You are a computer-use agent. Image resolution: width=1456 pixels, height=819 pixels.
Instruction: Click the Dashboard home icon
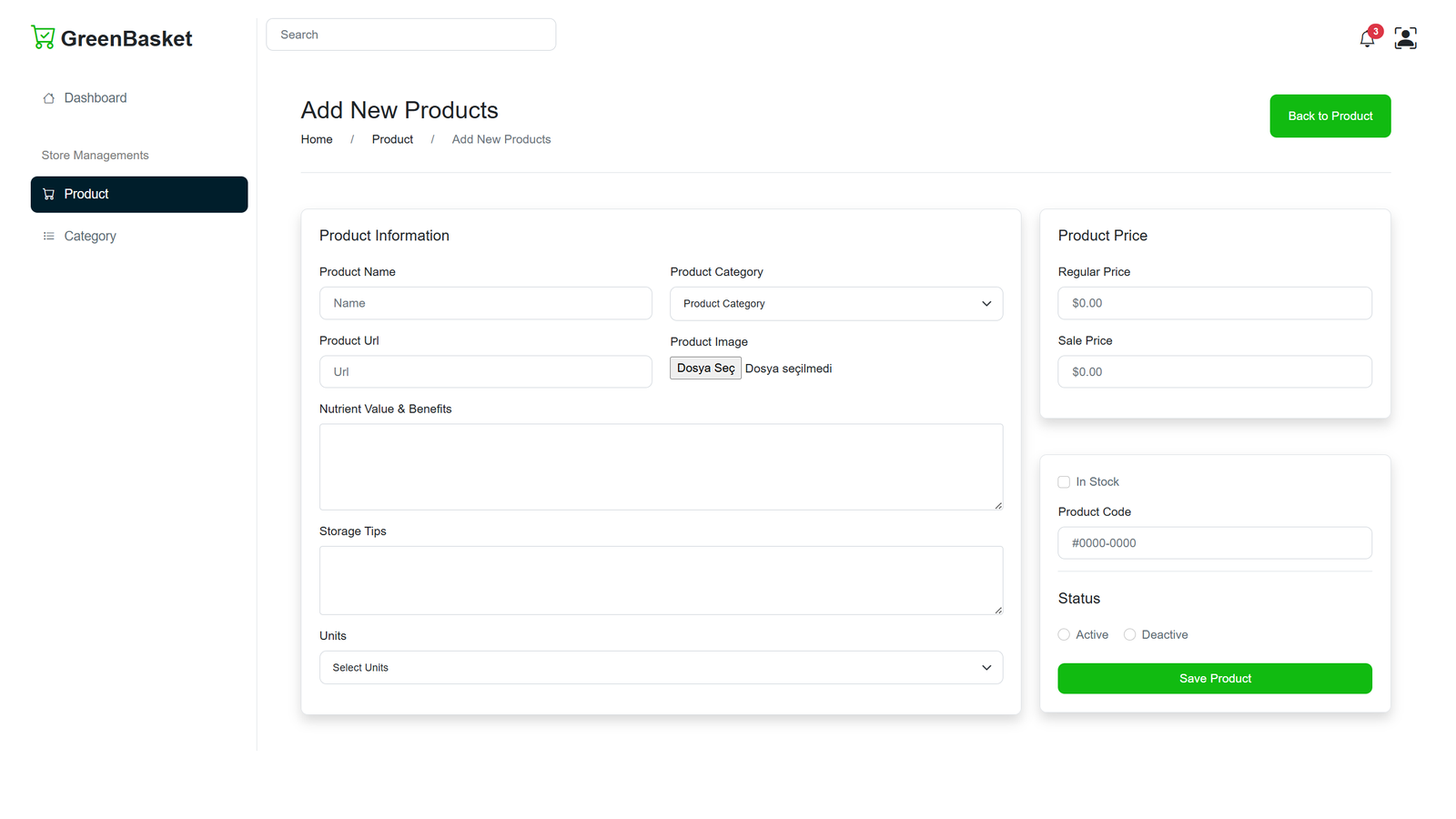click(49, 98)
